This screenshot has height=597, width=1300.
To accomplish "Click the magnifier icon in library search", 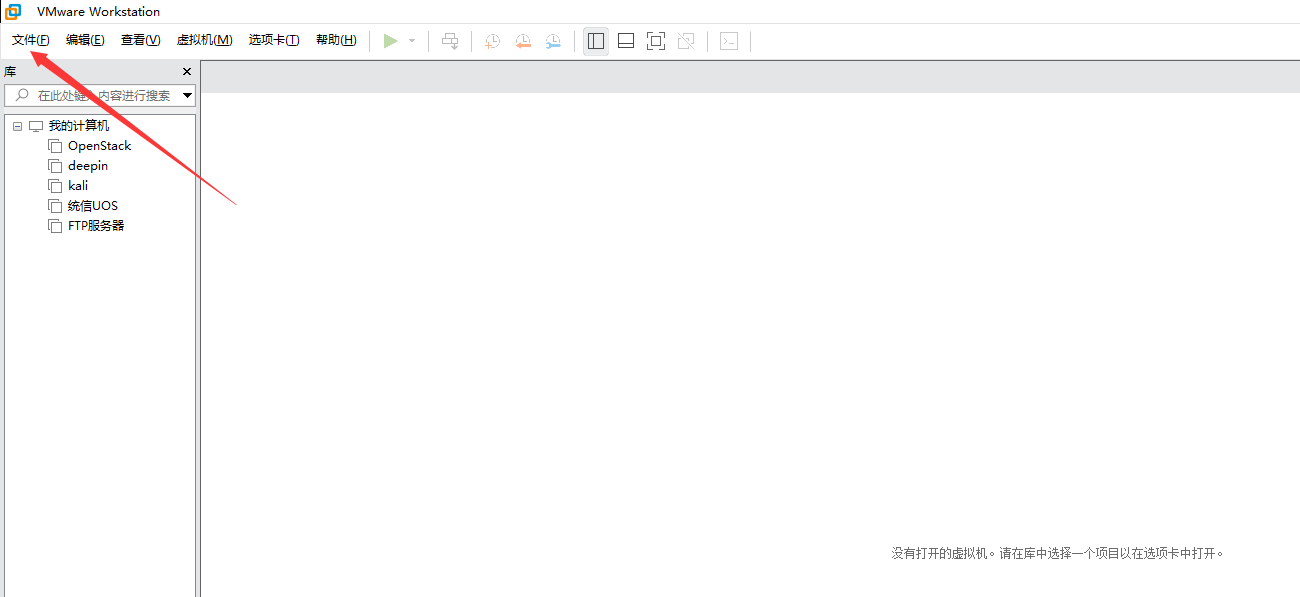I will 22,96.
